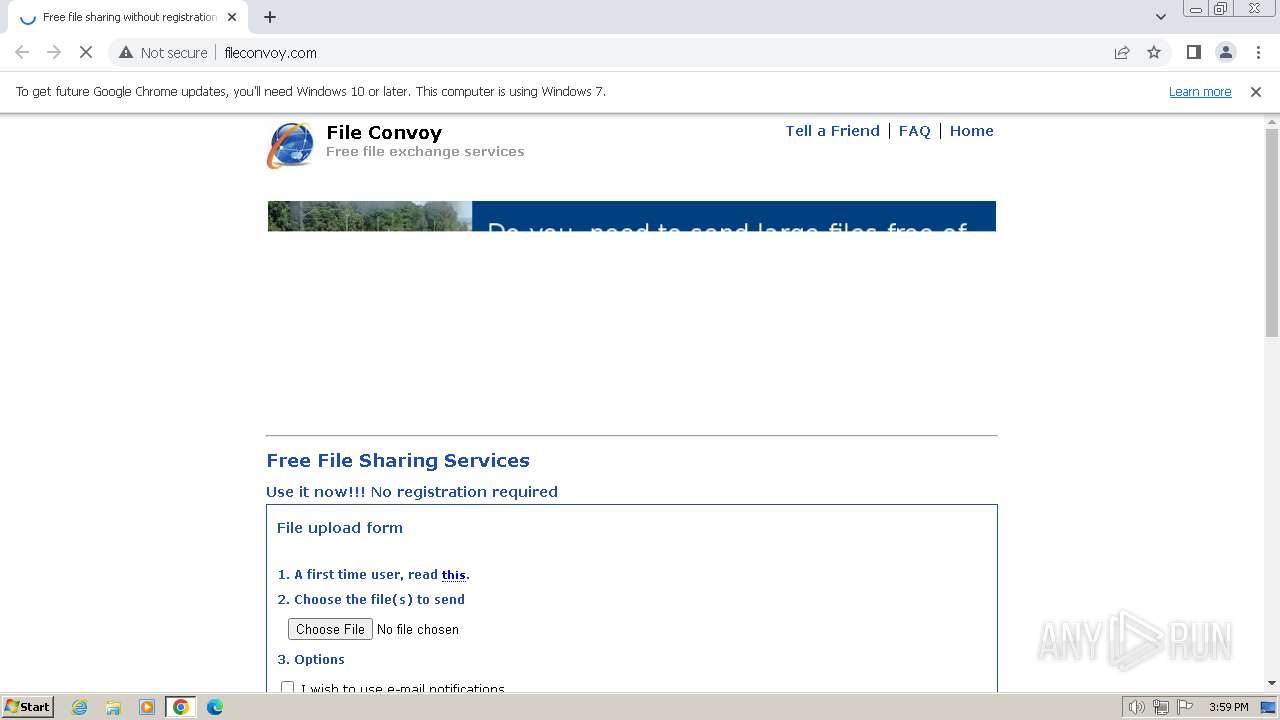Open Chrome three-dot menu
The height and width of the screenshot is (720, 1280).
(x=1258, y=52)
